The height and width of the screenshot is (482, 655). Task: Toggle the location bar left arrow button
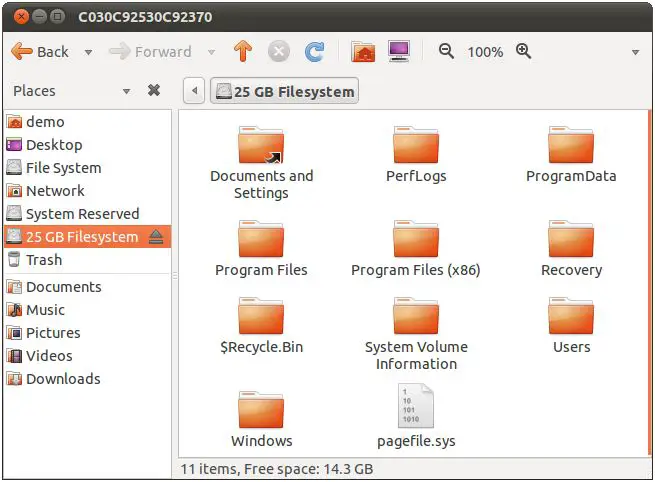coord(195,92)
